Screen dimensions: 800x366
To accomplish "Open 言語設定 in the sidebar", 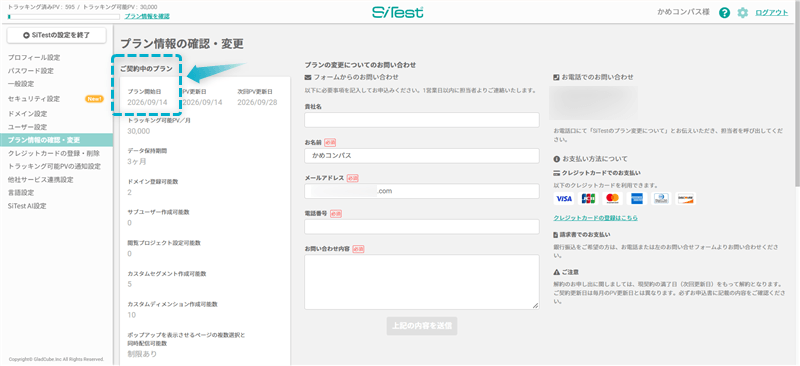I will 21,193.
